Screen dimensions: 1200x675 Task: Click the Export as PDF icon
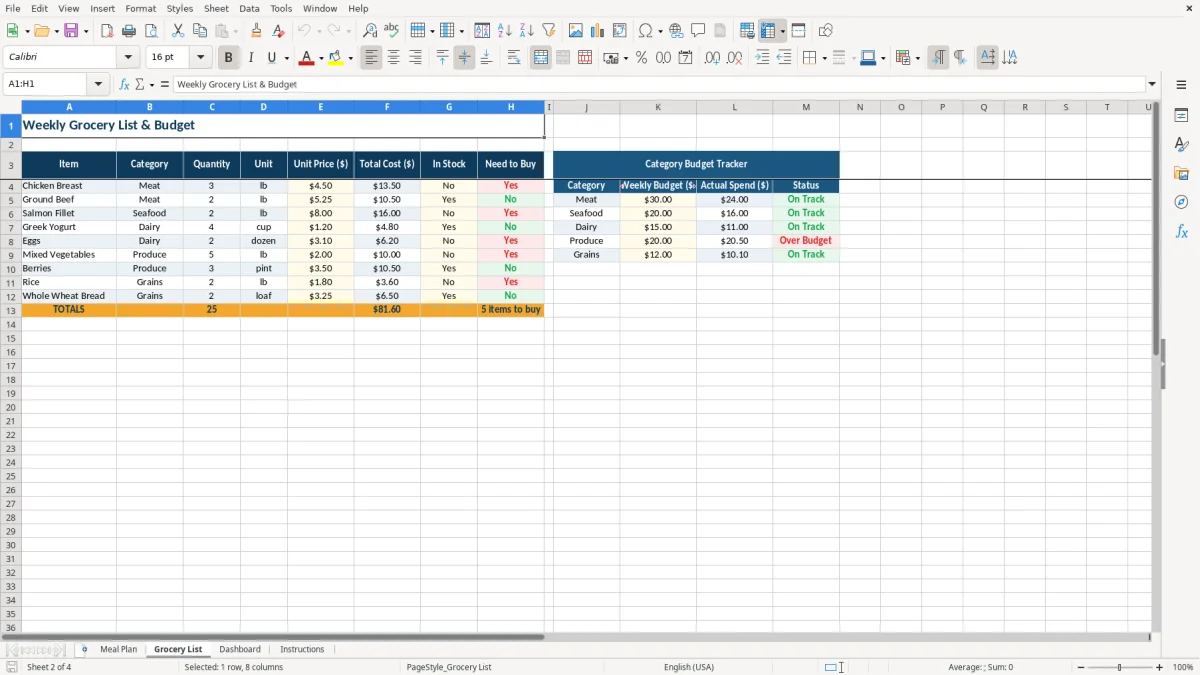(107, 31)
